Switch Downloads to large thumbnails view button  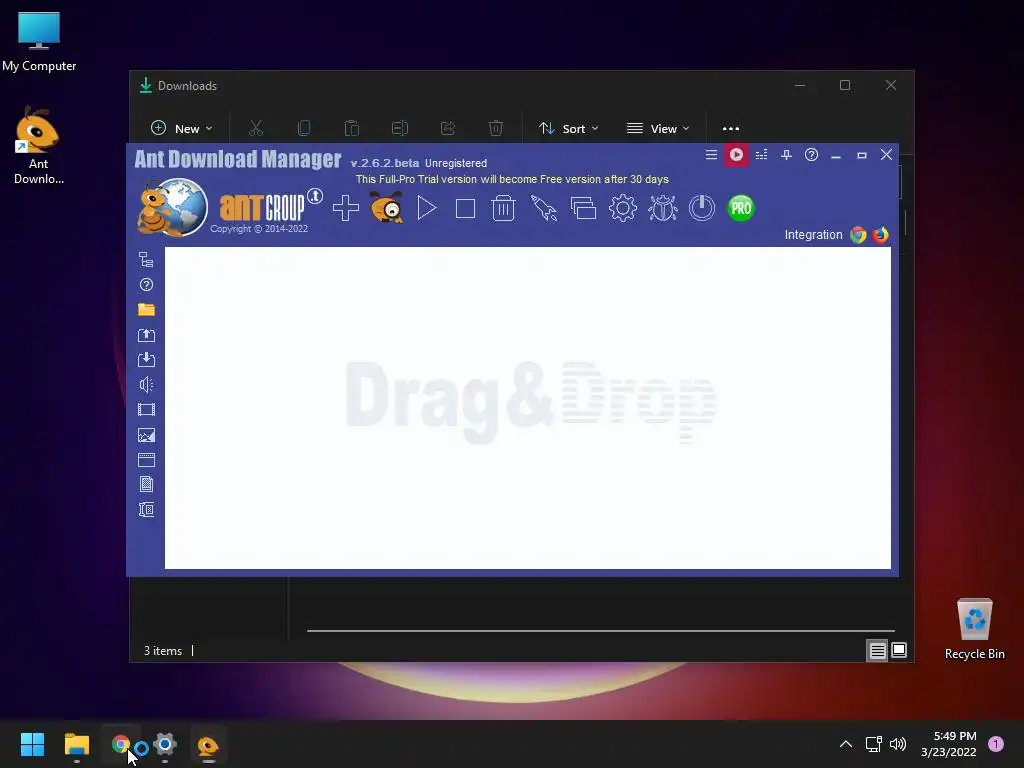899,650
